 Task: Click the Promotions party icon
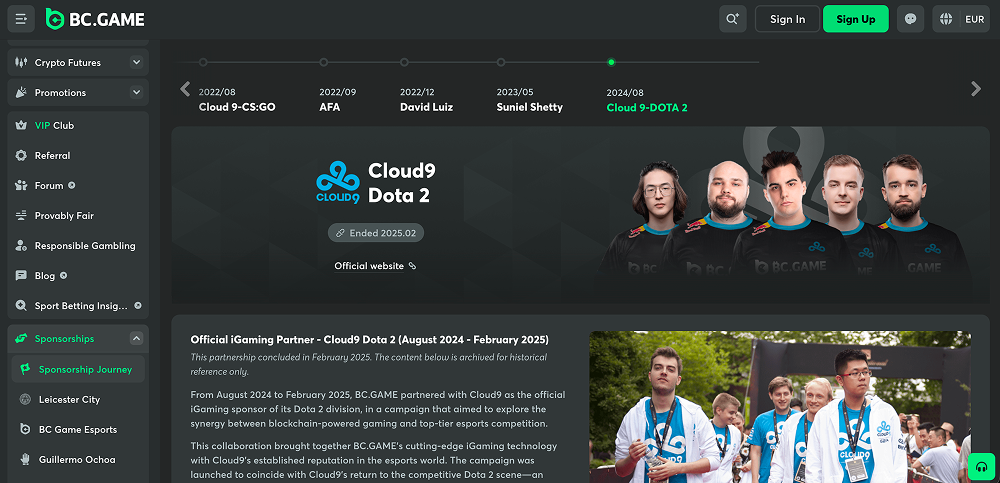22,93
